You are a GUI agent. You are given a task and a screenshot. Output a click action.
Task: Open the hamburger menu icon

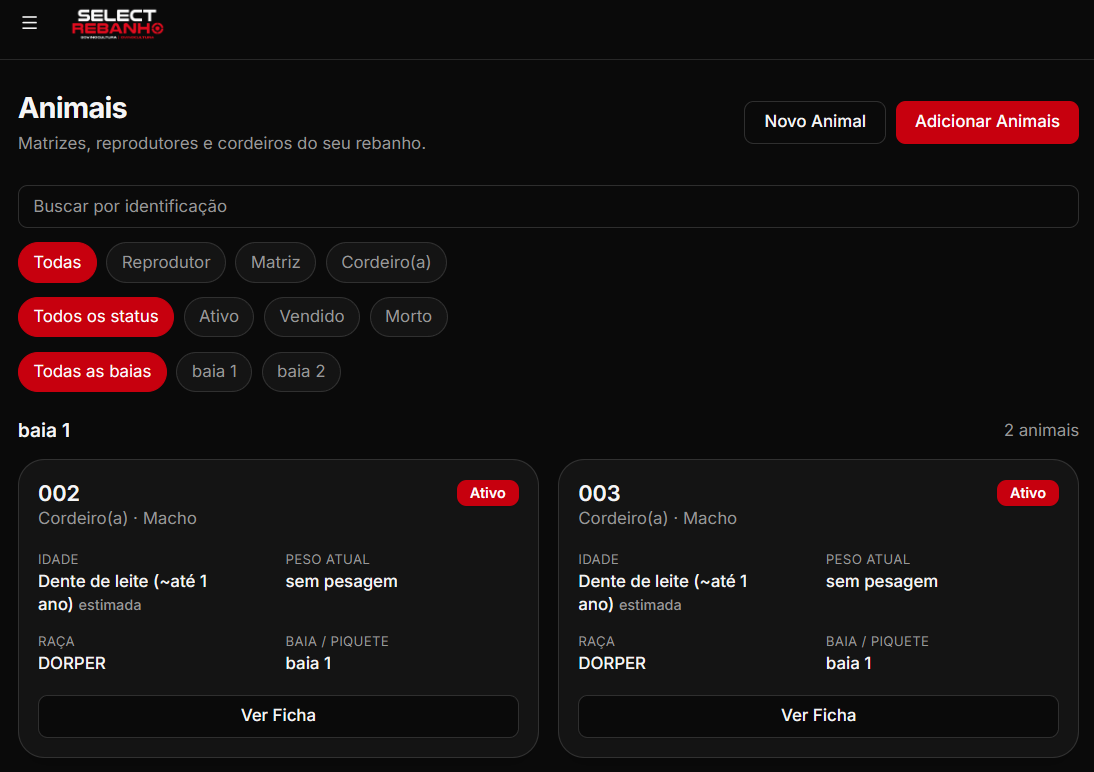click(x=29, y=23)
